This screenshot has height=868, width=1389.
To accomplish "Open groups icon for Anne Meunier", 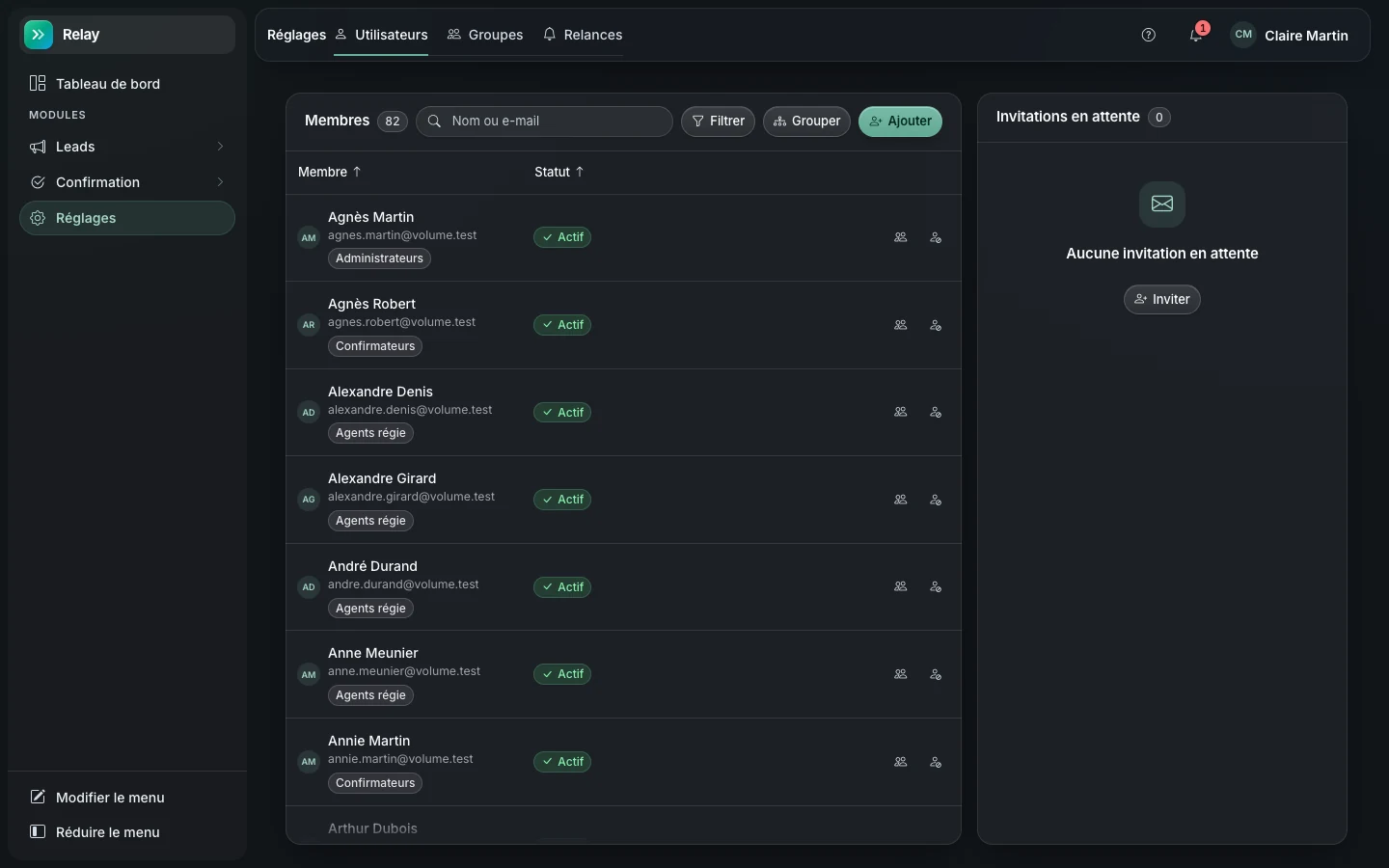I will pyautogui.click(x=901, y=674).
